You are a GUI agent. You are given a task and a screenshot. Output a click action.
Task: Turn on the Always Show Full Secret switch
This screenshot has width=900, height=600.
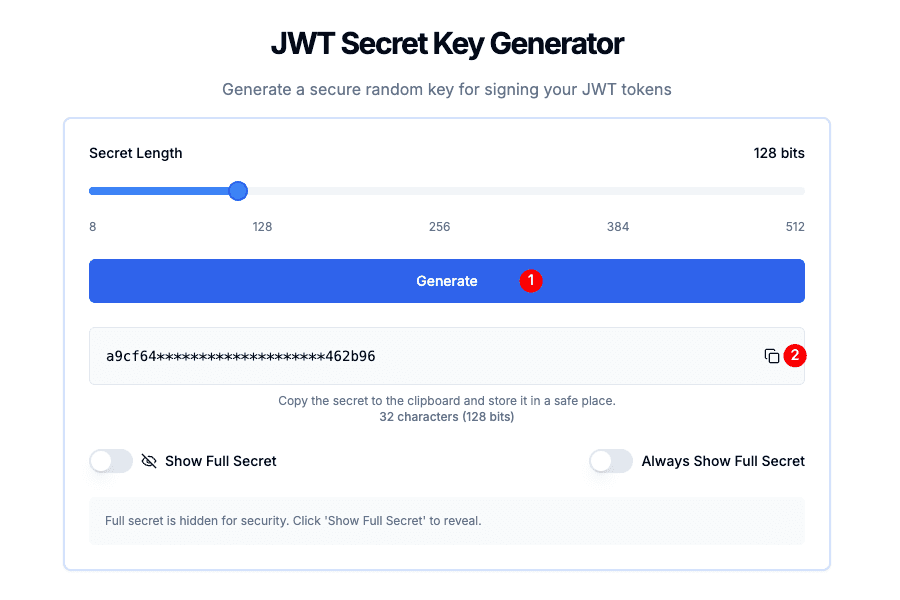611,461
